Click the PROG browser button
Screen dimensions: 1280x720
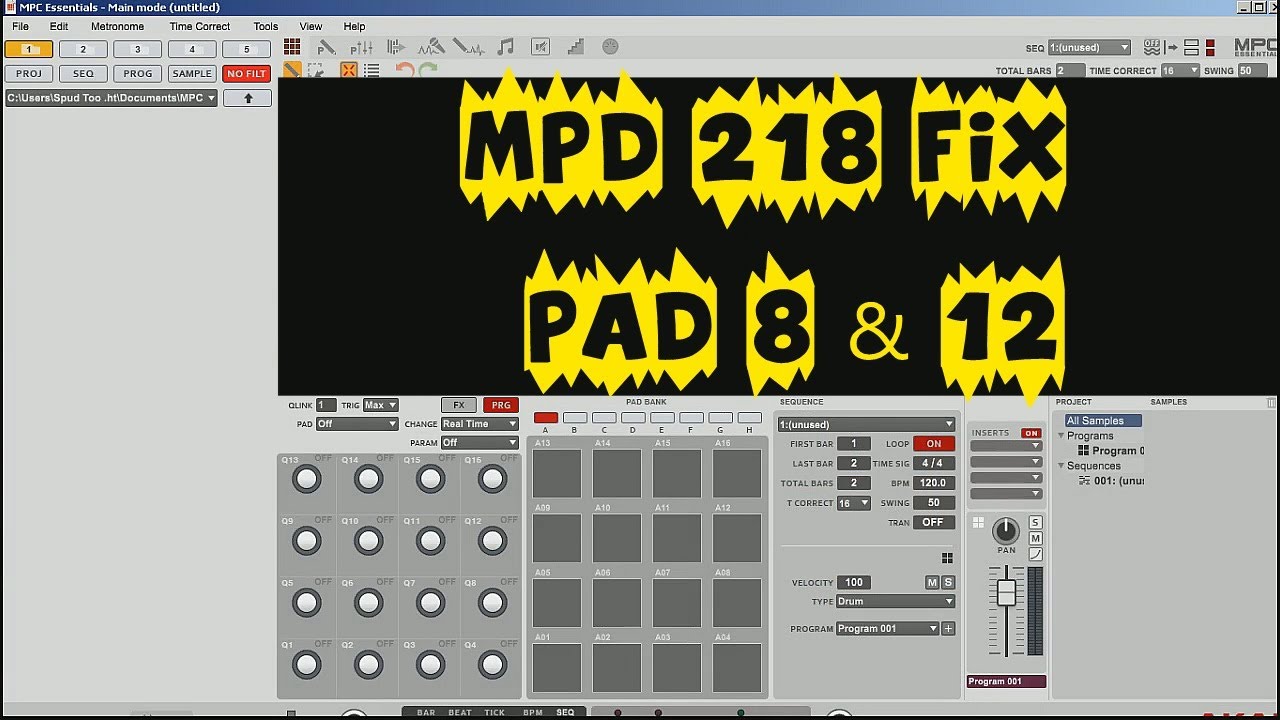[x=138, y=73]
